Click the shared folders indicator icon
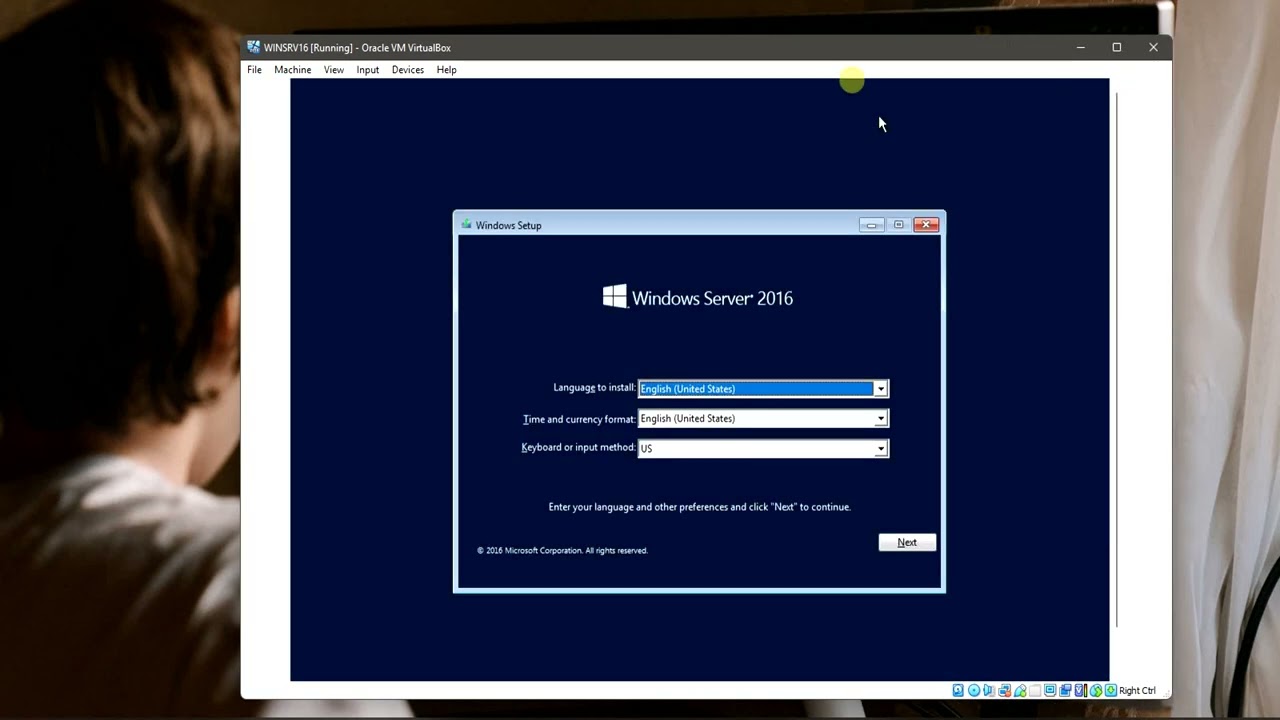This screenshot has height=720, width=1280. pyautogui.click(x=1035, y=690)
